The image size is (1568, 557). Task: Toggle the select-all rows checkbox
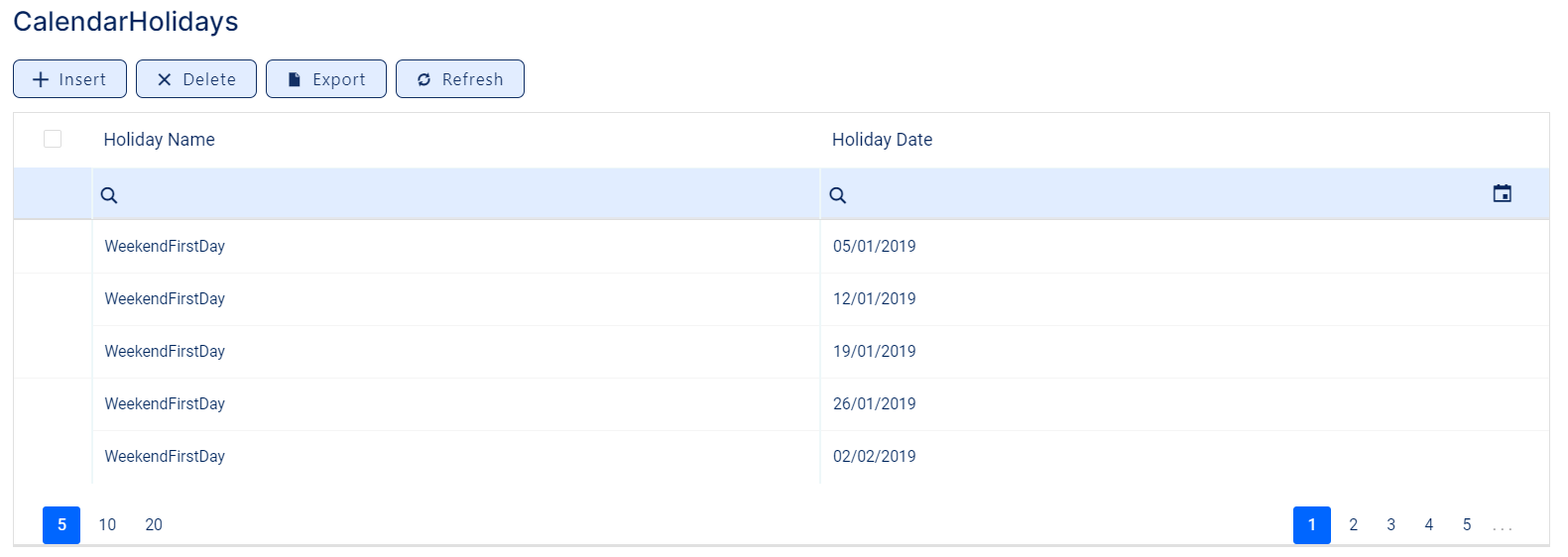pyautogui.click(x=53, y=139)
